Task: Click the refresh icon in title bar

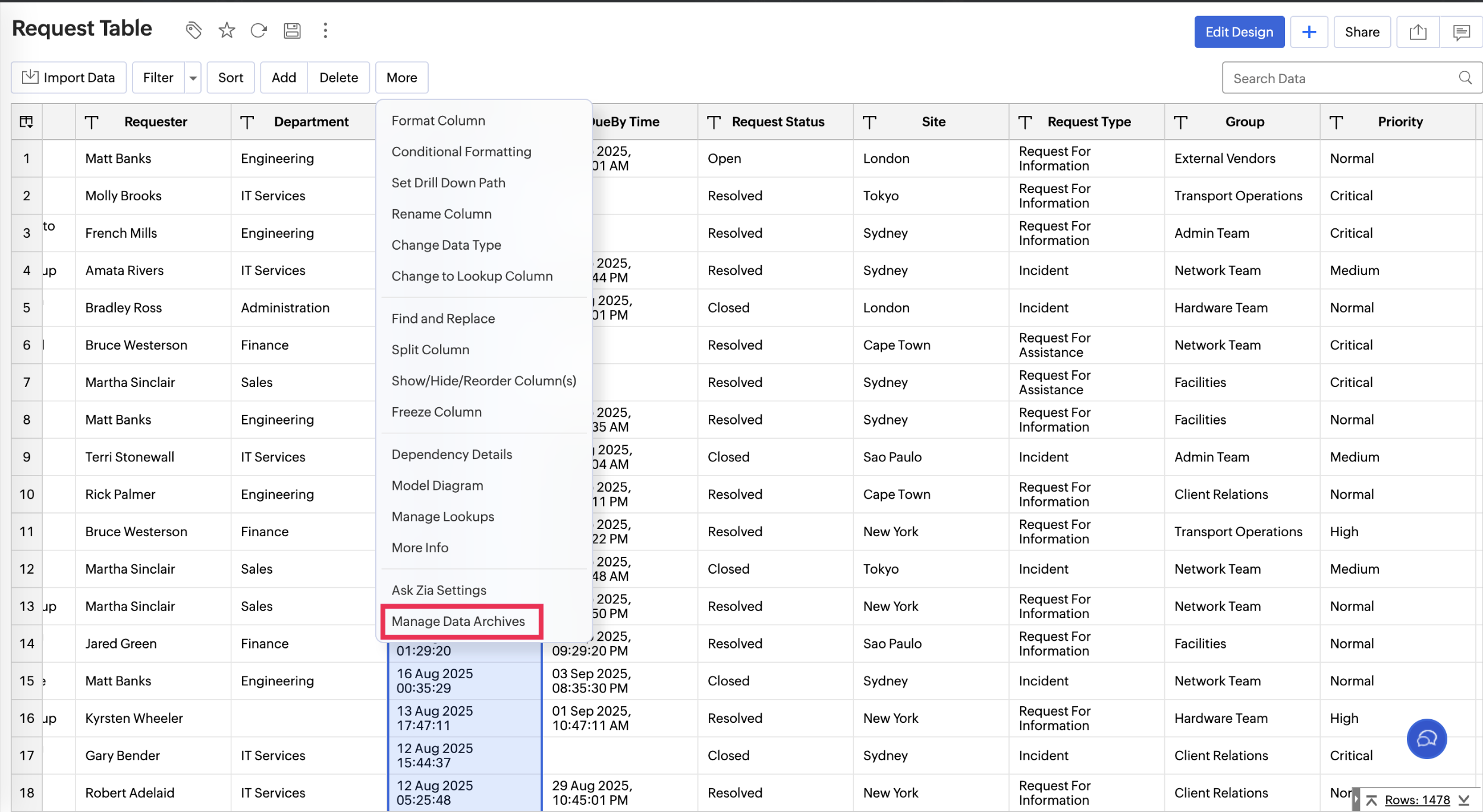Action: (x=259, y=30)
